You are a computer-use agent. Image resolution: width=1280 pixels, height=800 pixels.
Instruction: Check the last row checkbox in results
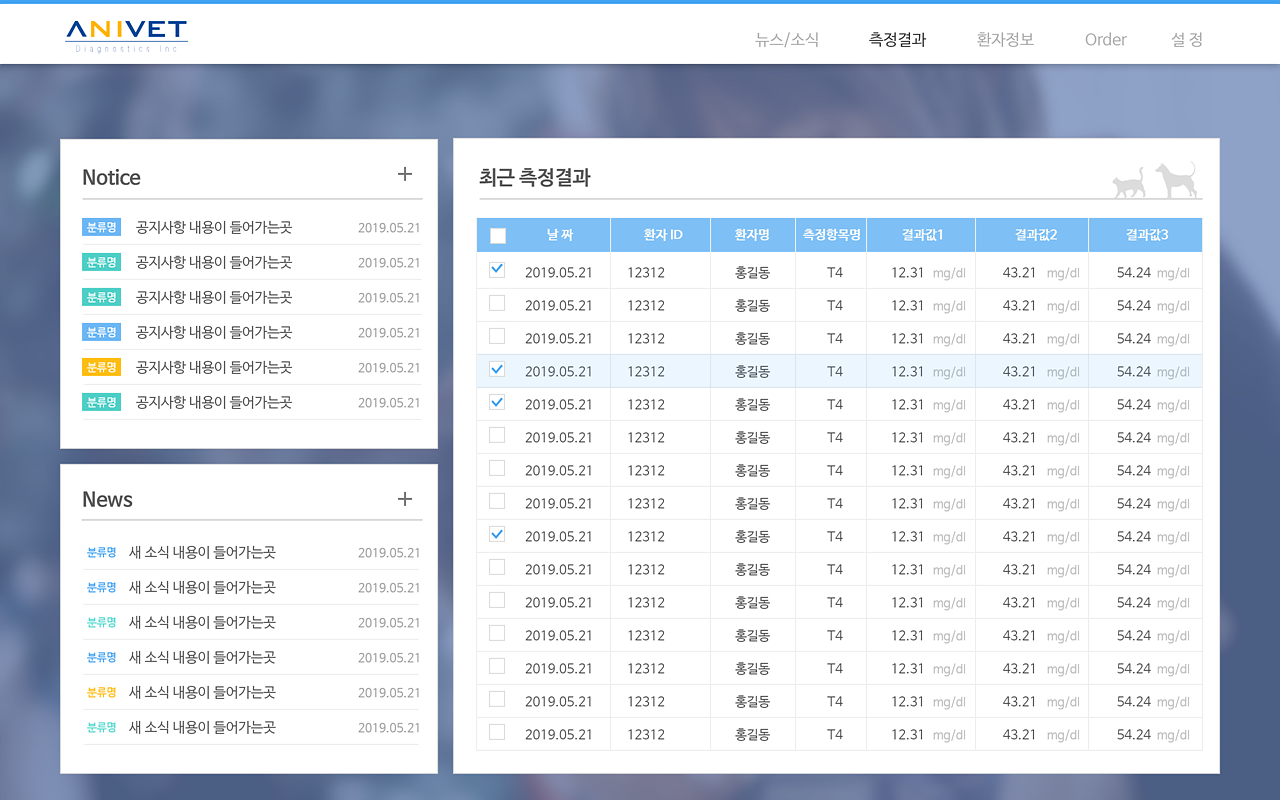(497, 732)
